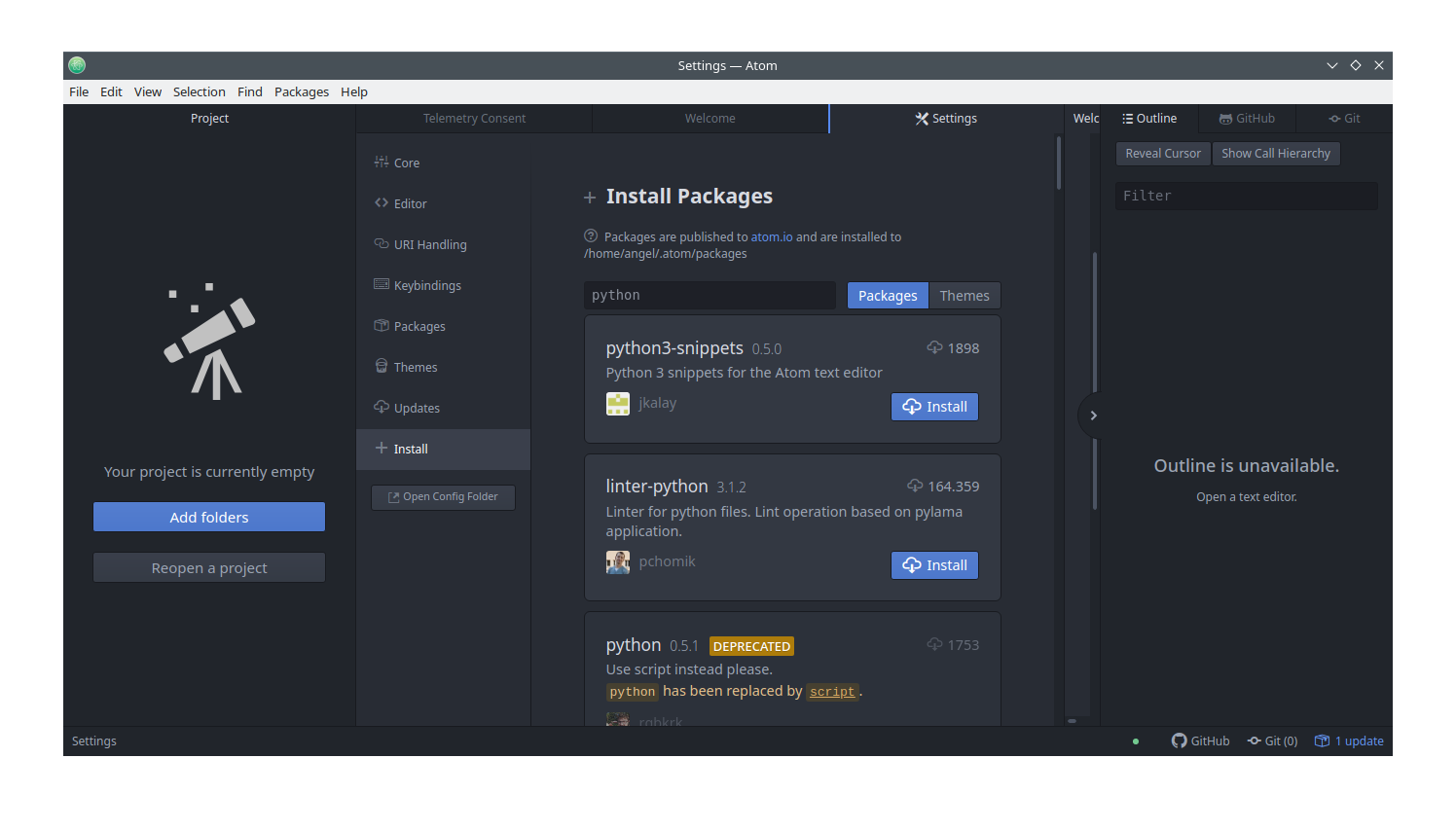Image resolution: width=1456 pixels, height=831 pixels.
Task: Open python3-snippets package title
Action: [x=674, y=348]
